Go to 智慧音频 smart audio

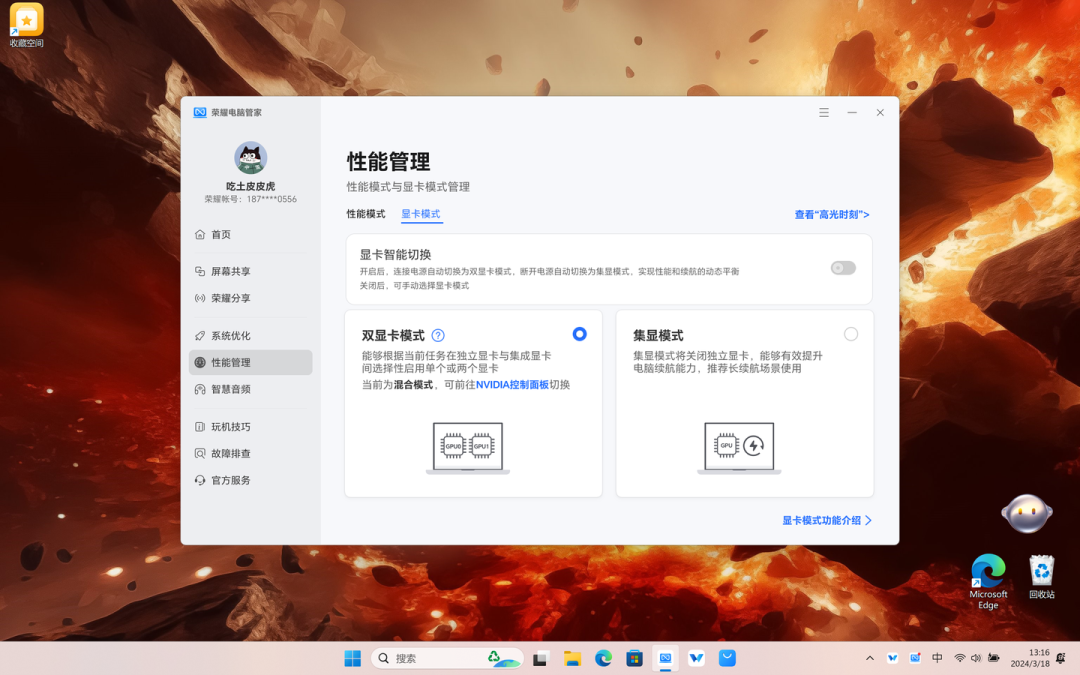point(250,389)
